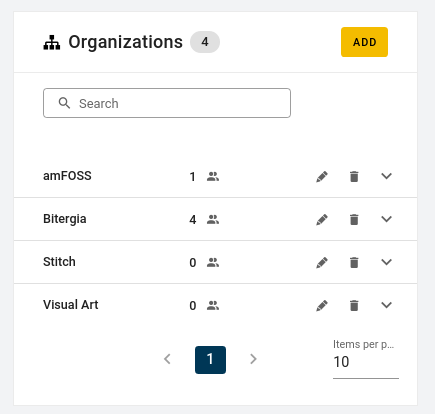
Task: Delete the amFOSS organization
Action: (x=354, y=176)
